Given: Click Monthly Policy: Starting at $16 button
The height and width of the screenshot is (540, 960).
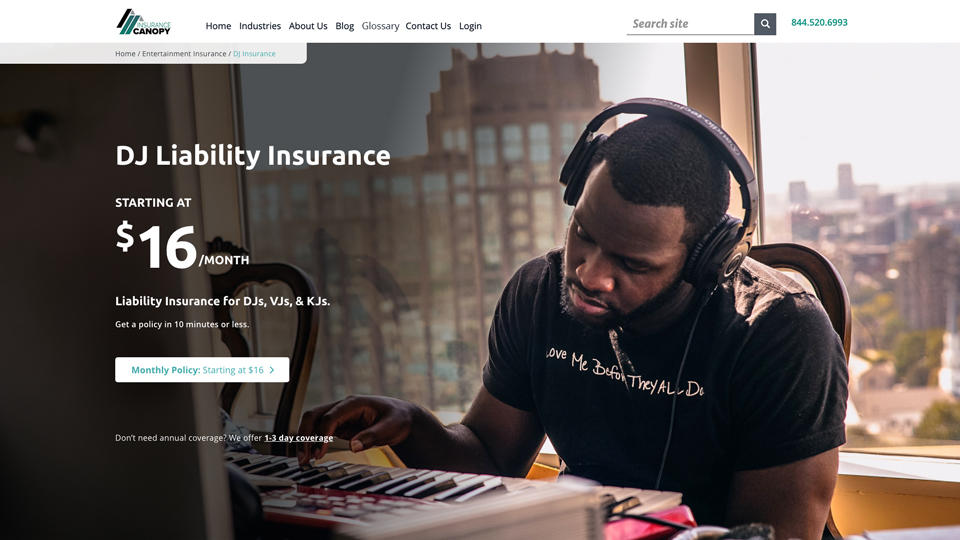Looking at the screenshot, I should (202, 370).
